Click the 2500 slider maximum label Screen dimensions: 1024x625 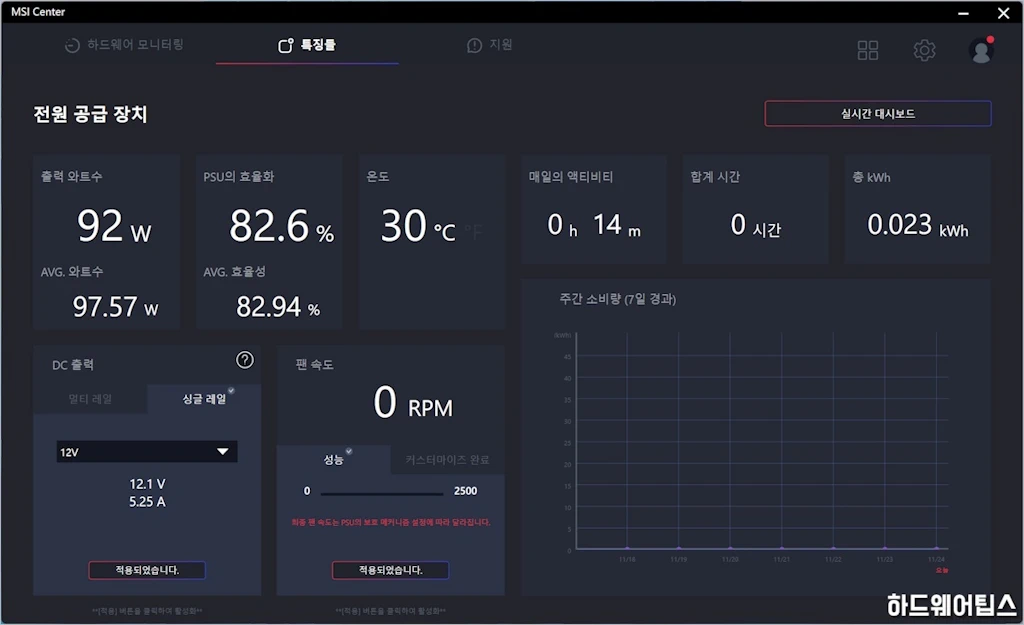click(x=466, y=491)
